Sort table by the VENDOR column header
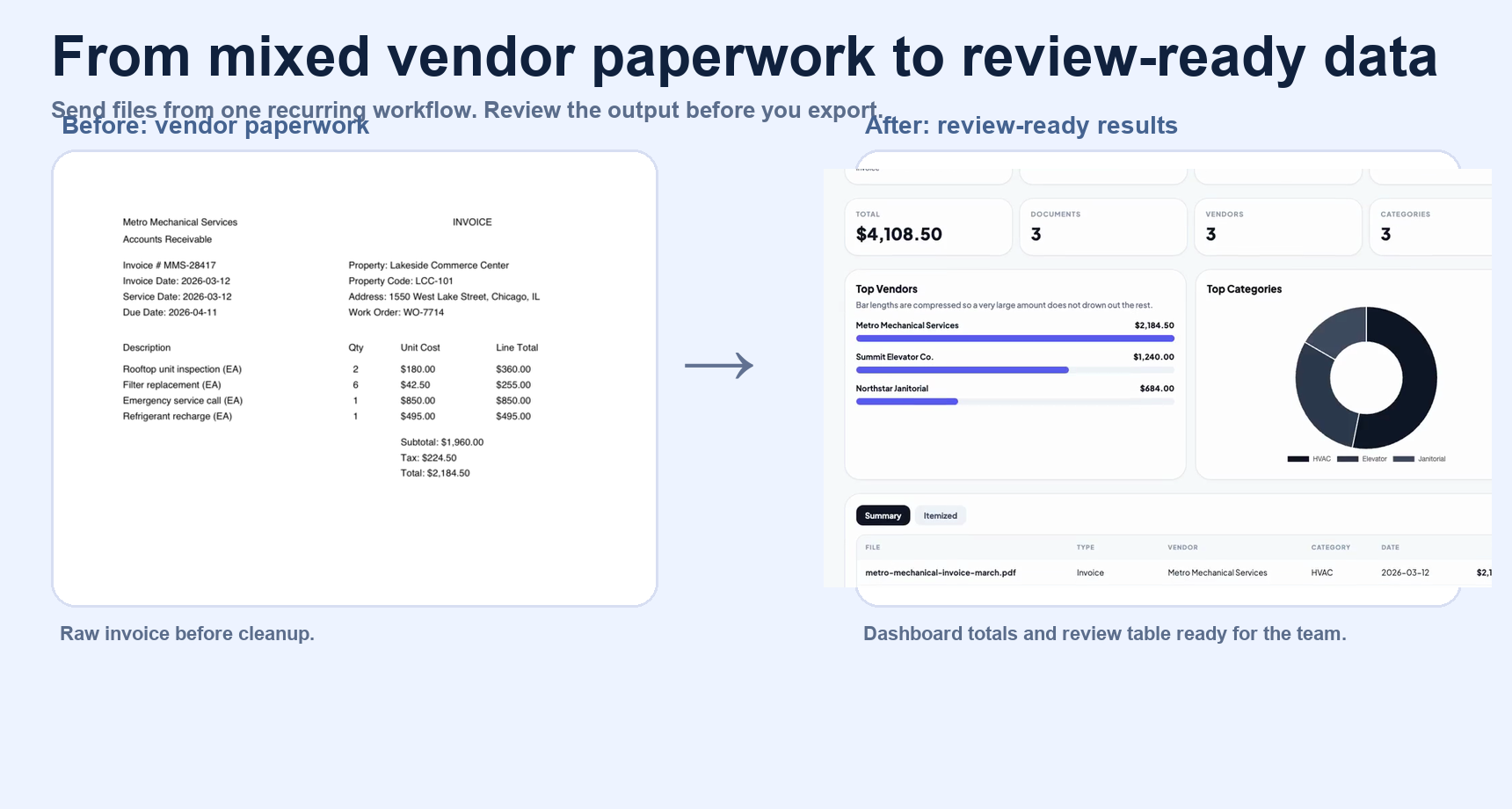The image size is (1512, 809). [1182, 548]
